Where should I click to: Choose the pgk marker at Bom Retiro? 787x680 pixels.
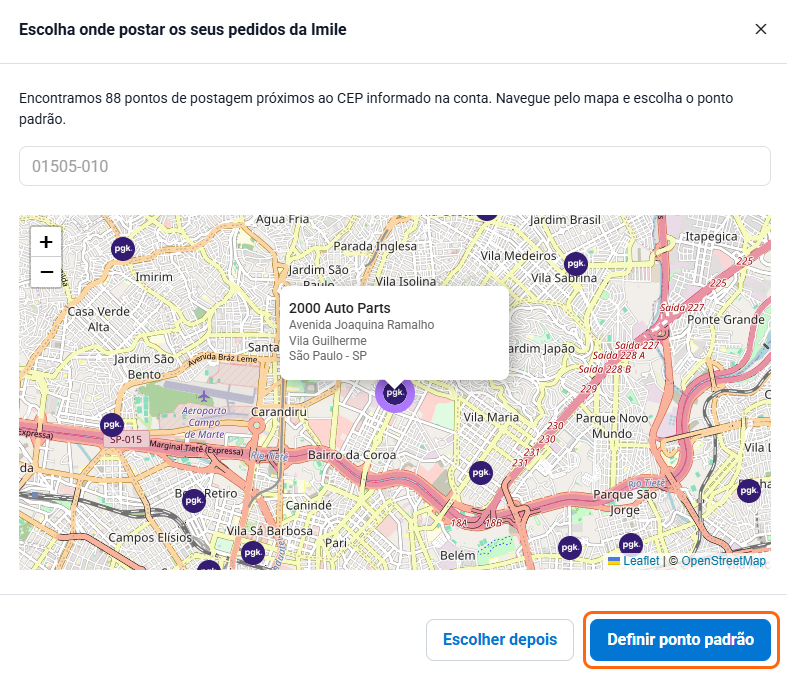pyautogui.click(x=193, y=500)
